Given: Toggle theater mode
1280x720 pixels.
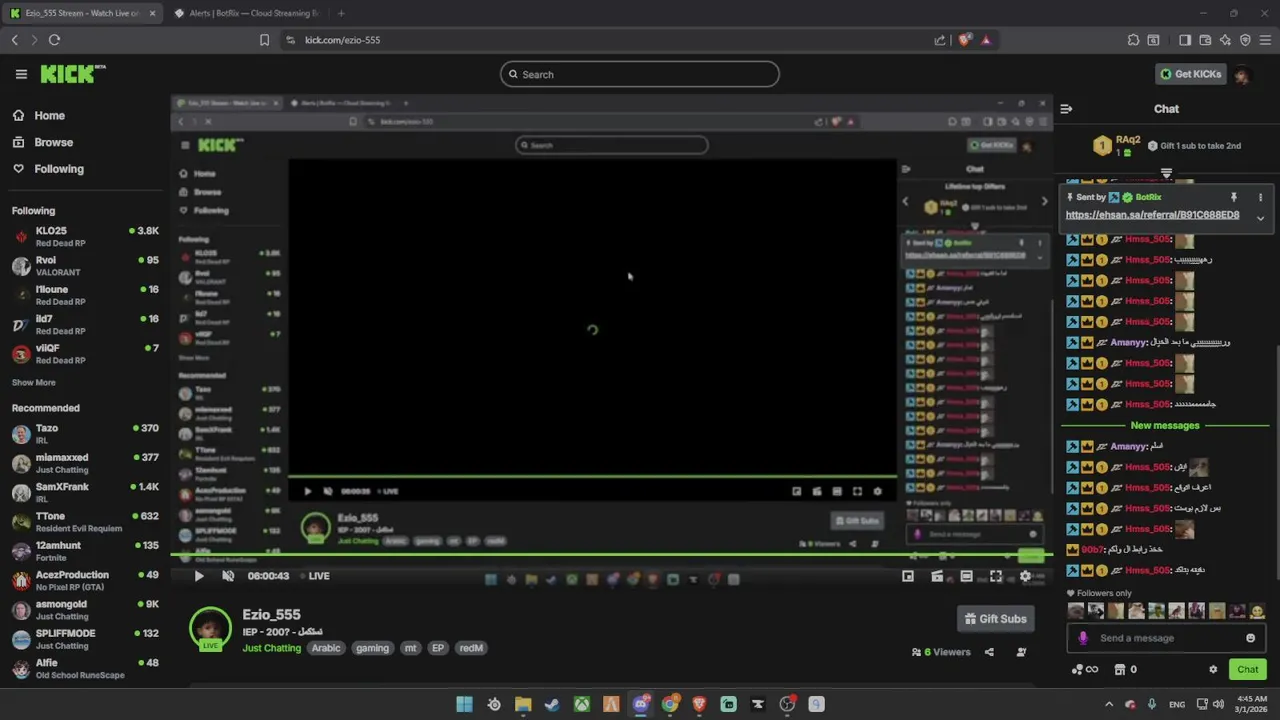Looking at the screenshot, I should click(966, 576).
